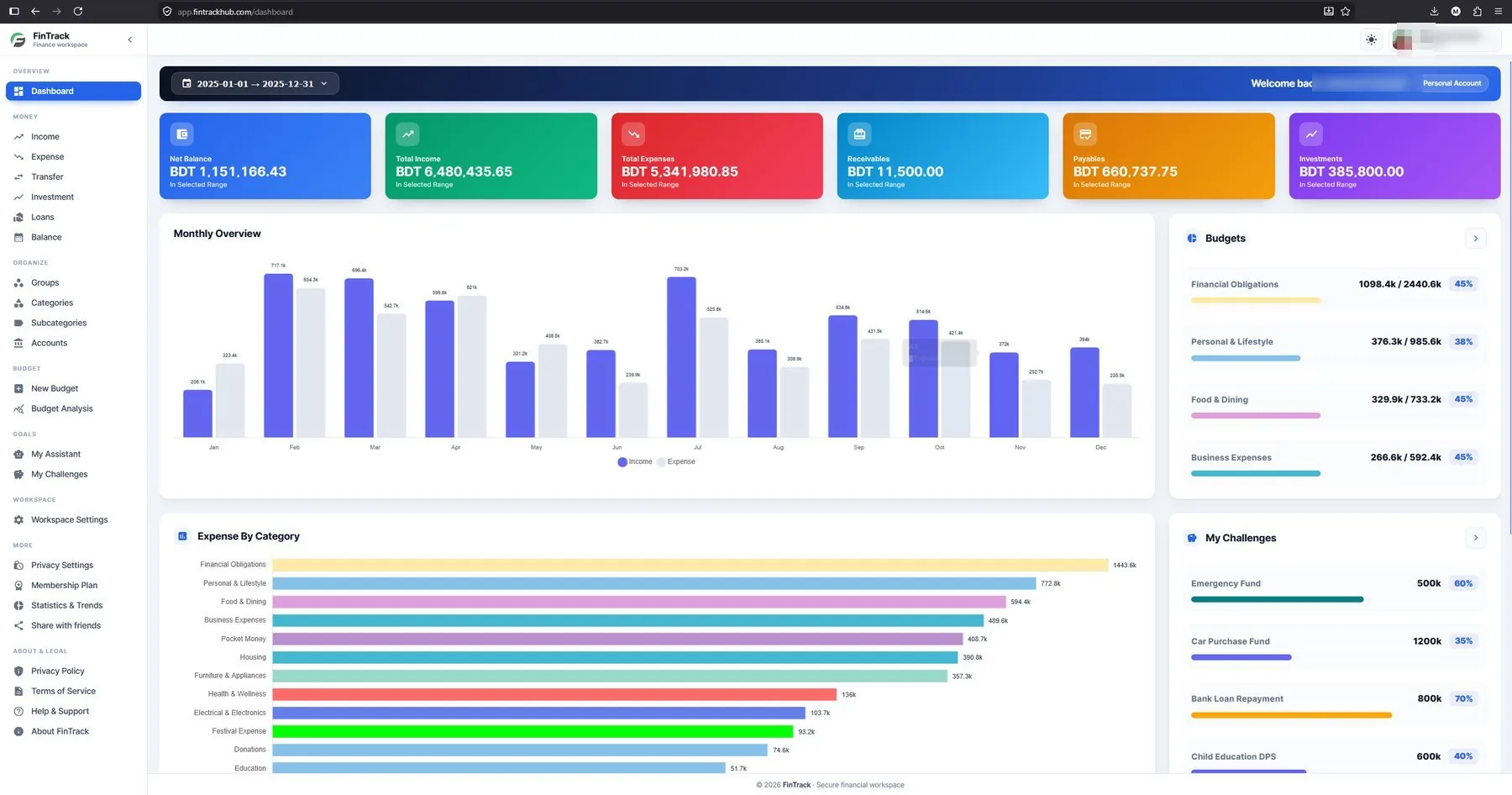1512x795 pixels.
Task: Click the Budget Analysis icon
Action: 18,408
